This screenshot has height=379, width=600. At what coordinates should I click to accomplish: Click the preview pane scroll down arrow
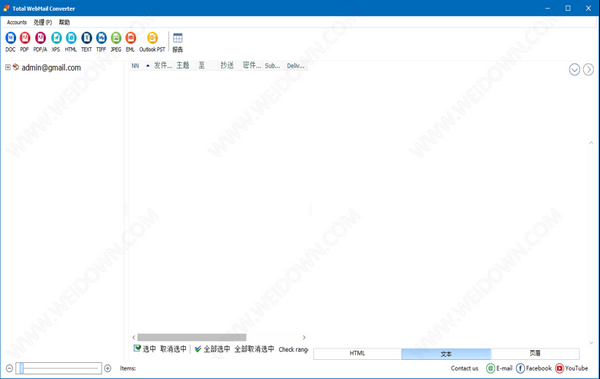(x=591, y=343)
